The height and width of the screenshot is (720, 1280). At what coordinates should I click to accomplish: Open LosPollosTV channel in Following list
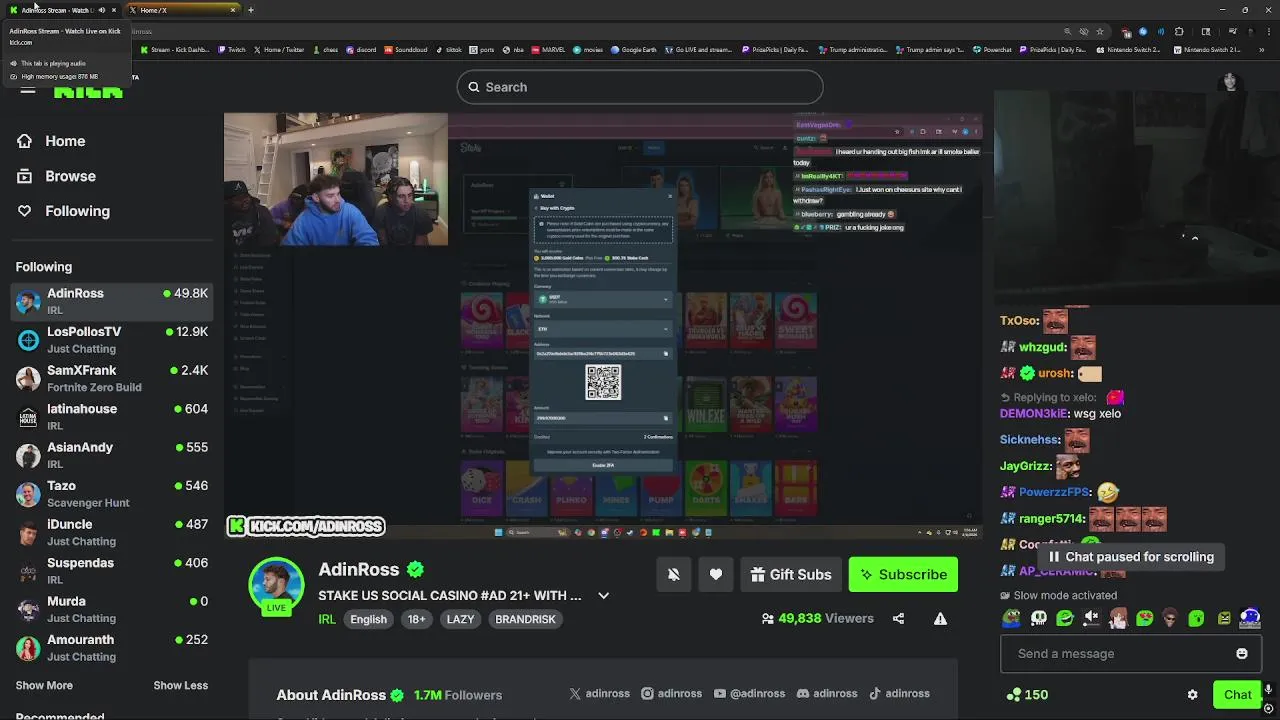click(112, 339)
